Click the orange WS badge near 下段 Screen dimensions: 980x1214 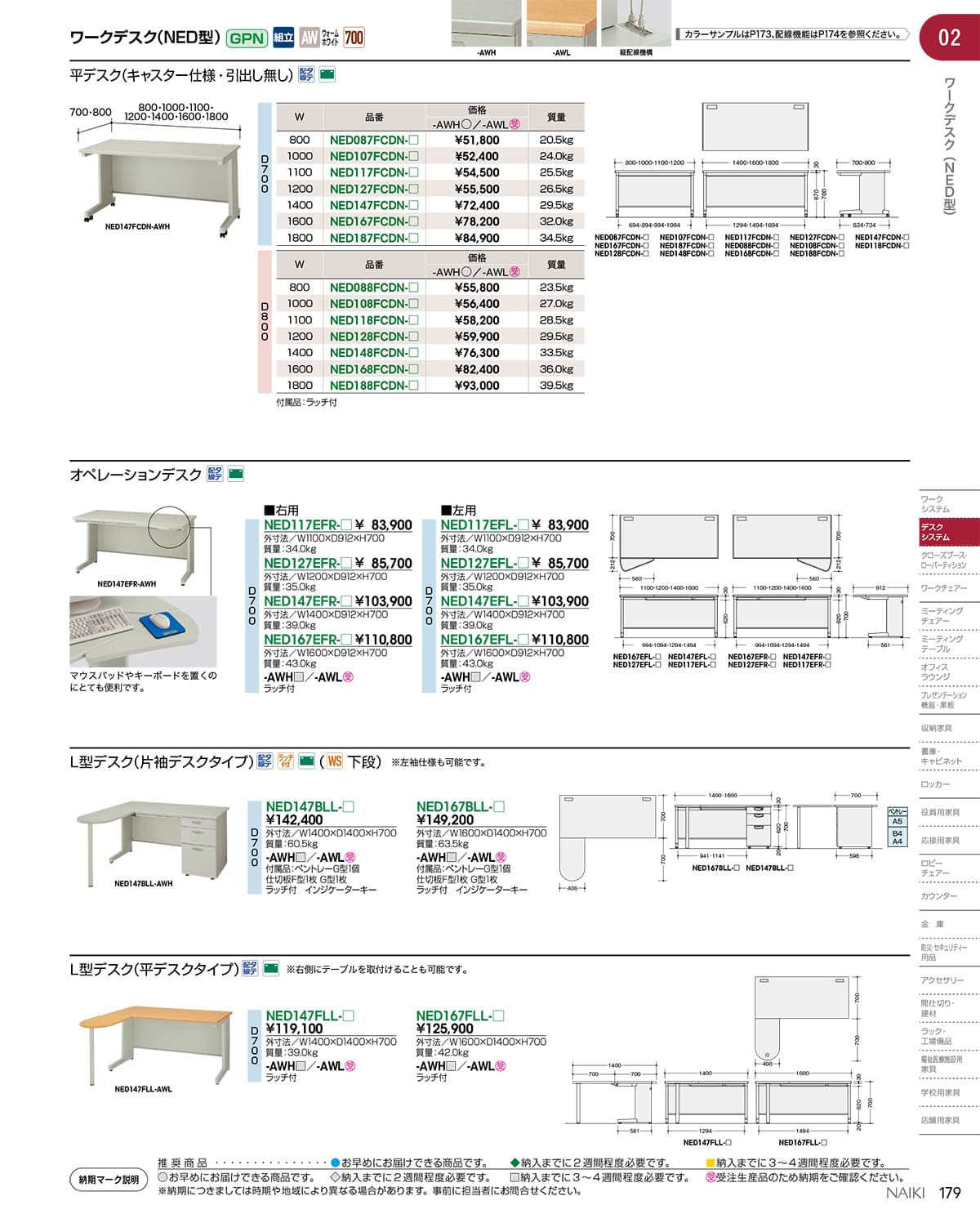(334, 761)
